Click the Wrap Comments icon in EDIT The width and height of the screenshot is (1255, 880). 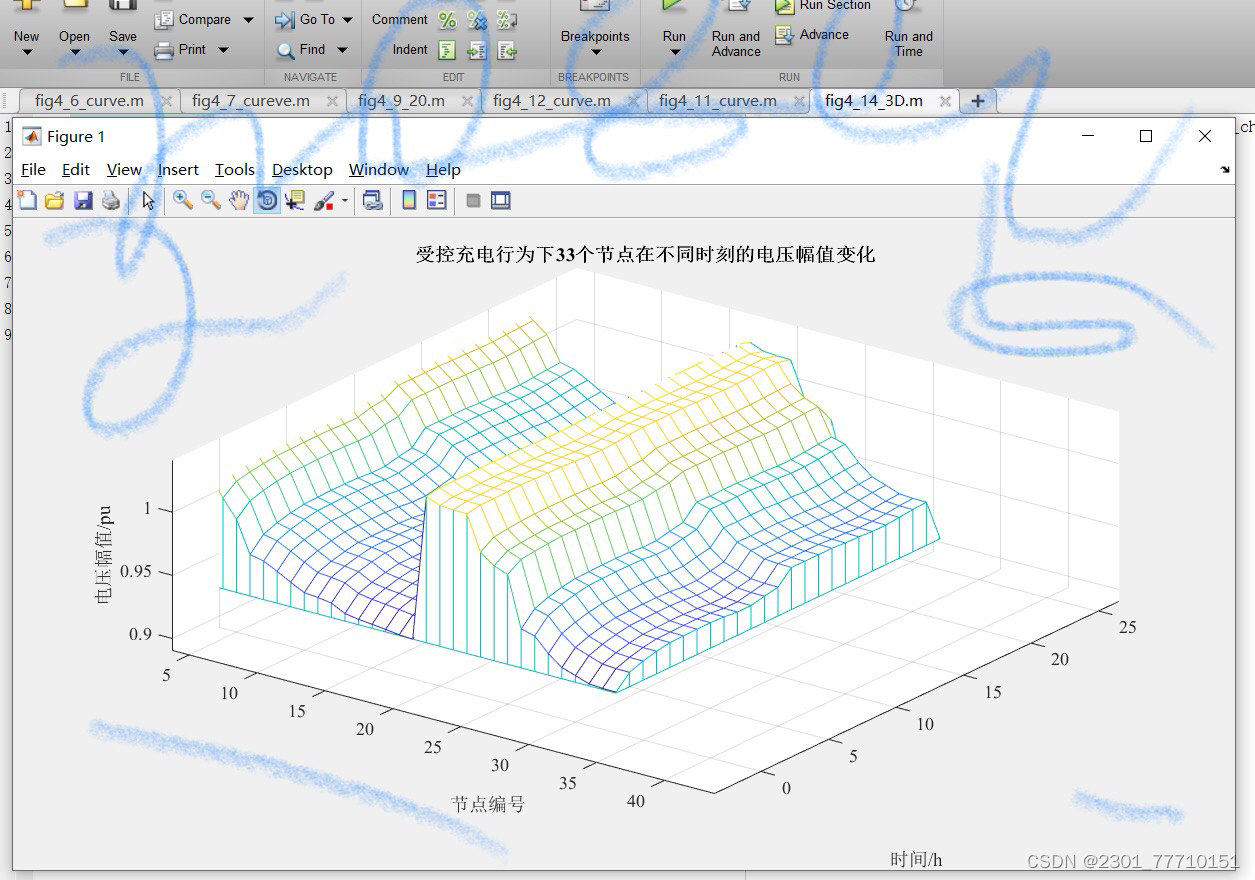(507, 20)
